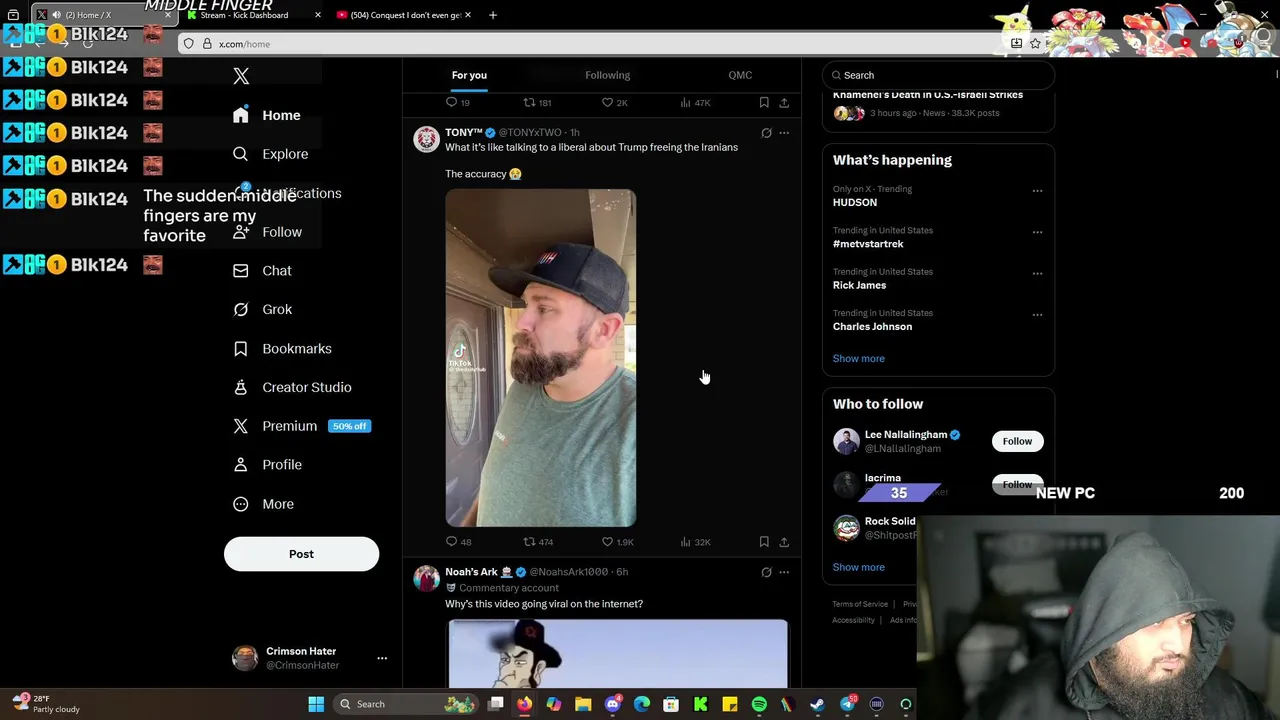Image resolution: width=1280 pixels, height=720 pixels.
Task: Open Steam from the taskbar
Action: click(817, 704)
